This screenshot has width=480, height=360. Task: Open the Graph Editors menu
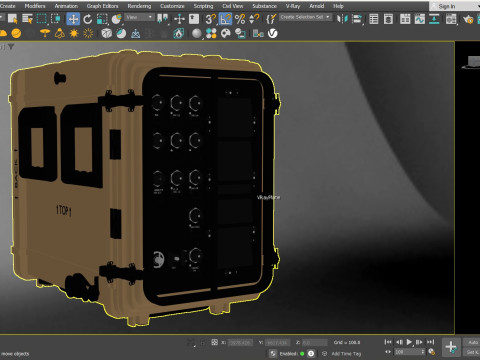[102, 6]
